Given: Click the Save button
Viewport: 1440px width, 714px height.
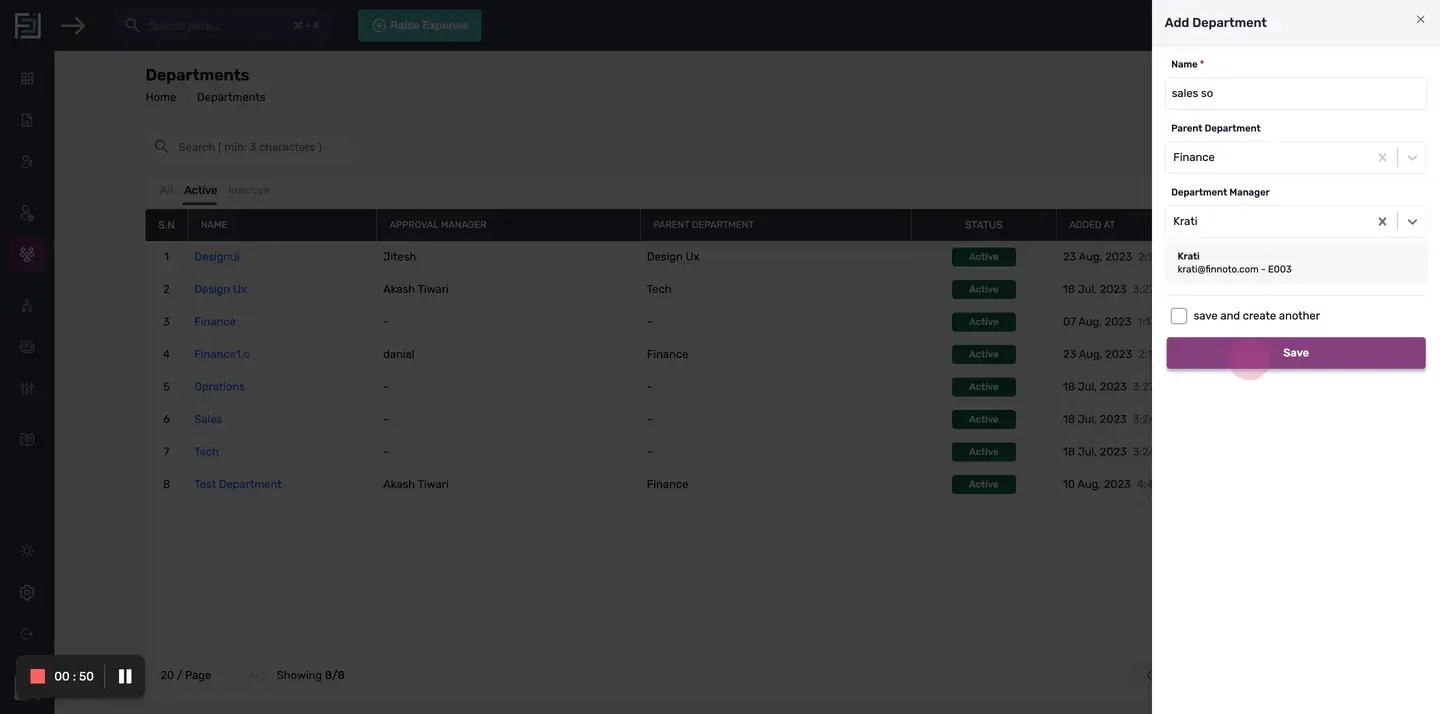Looking at the screenshot, I should coord(1295,353).
